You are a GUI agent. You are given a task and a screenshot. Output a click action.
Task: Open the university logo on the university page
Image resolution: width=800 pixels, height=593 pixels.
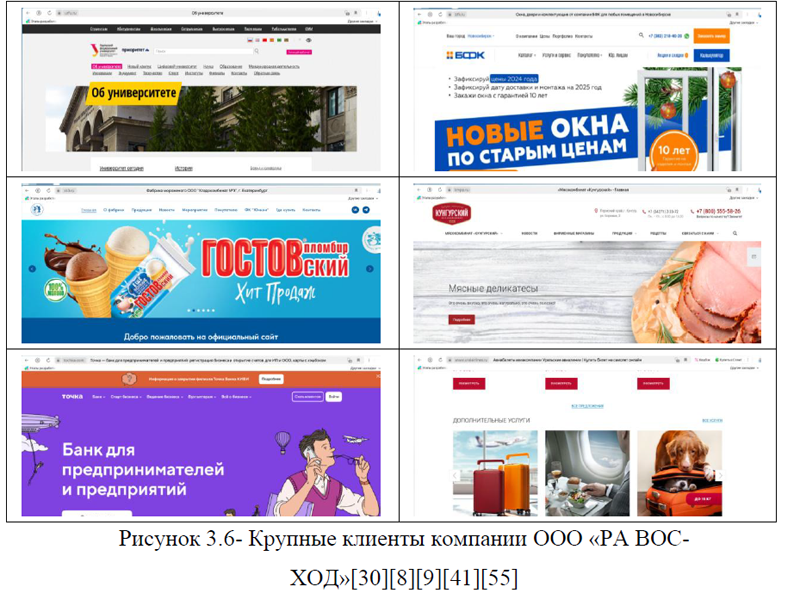pyautogui.click(x=104, y=50)
